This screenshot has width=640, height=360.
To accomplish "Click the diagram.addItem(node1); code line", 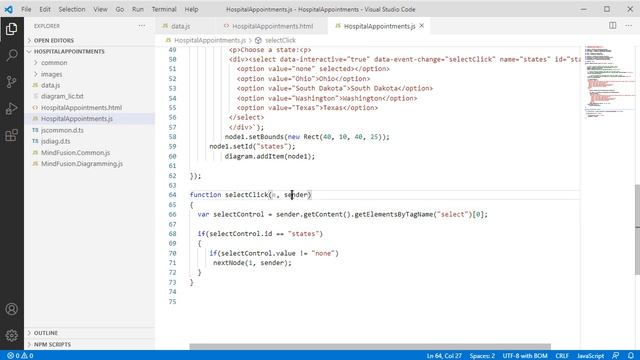I will click(x=270, y=156).
